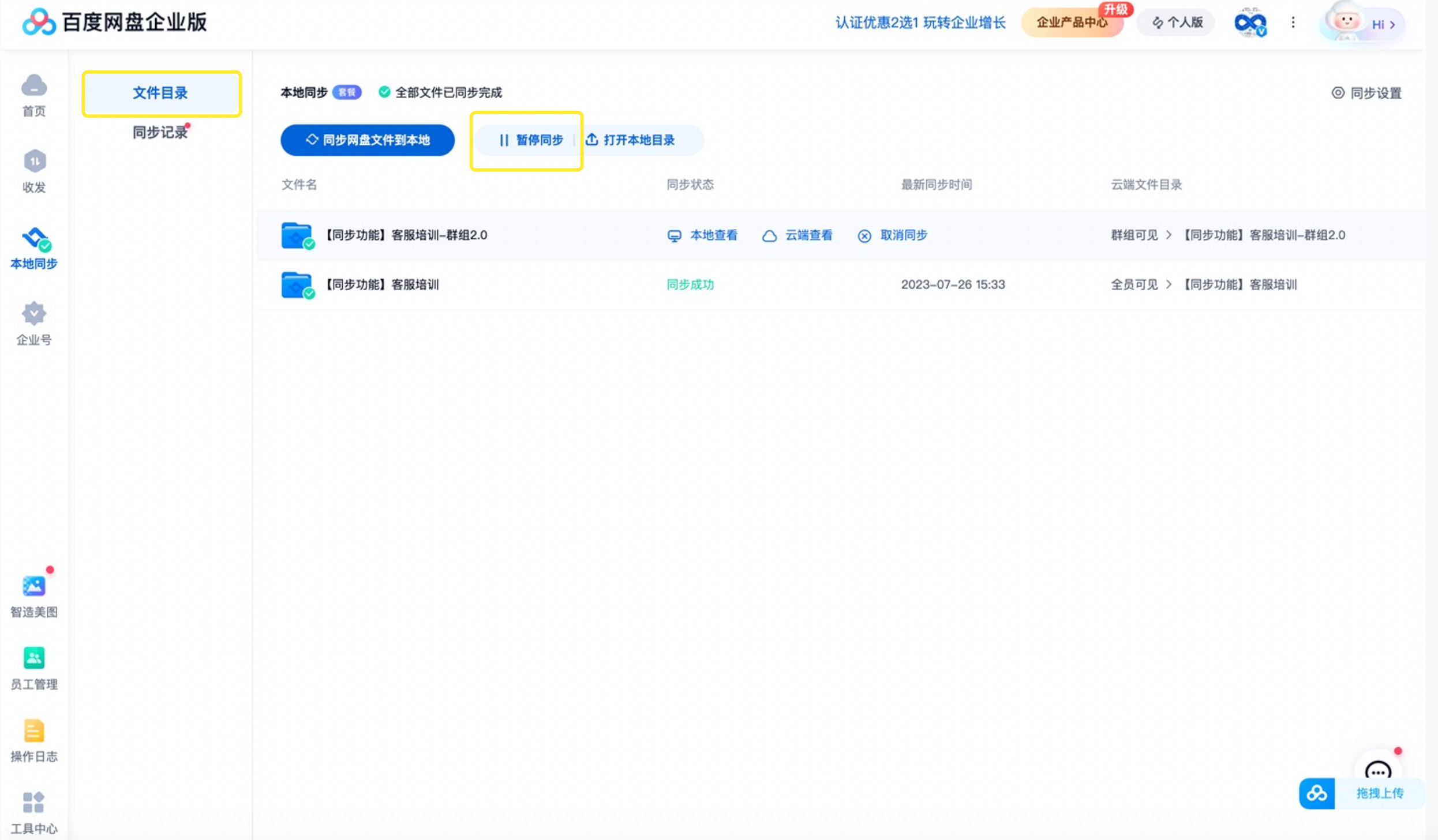The height and width of the screenshot is (840, 1438).
Task: Click the infinity membership badge icon
Action: pyautogui.click(x=1250, y=22)
